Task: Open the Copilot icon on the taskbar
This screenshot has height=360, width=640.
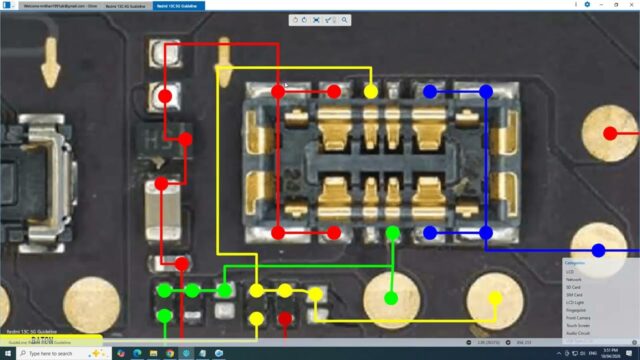Action: pyautogui.click(x=121, y=353)
